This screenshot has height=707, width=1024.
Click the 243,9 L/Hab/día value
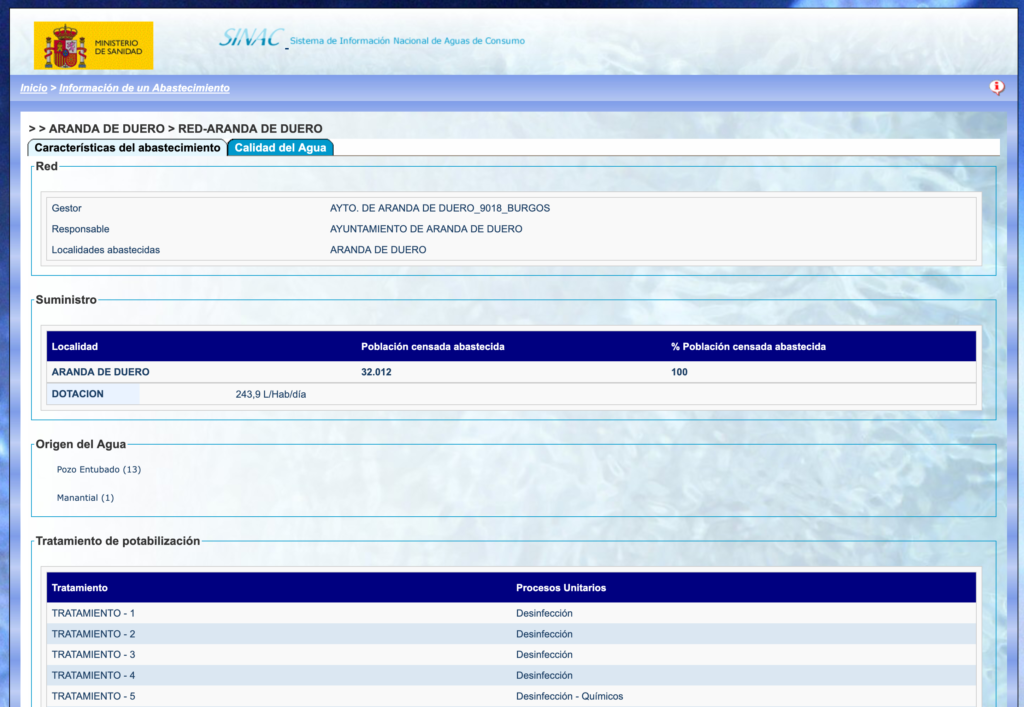[x=270, y=394]
